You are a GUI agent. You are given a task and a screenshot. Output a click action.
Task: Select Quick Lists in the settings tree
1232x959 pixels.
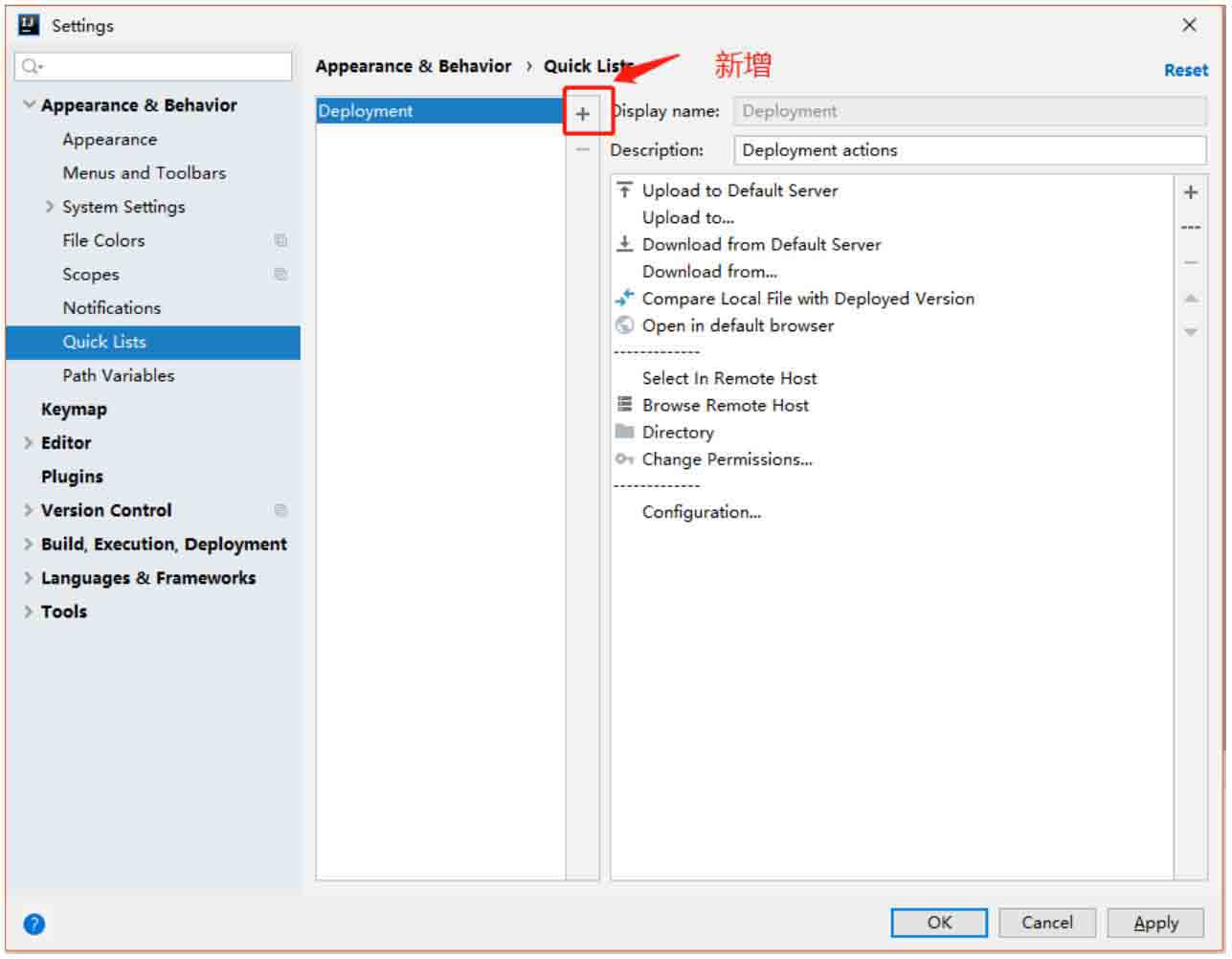pyautogui.click(x=153, y=342)
